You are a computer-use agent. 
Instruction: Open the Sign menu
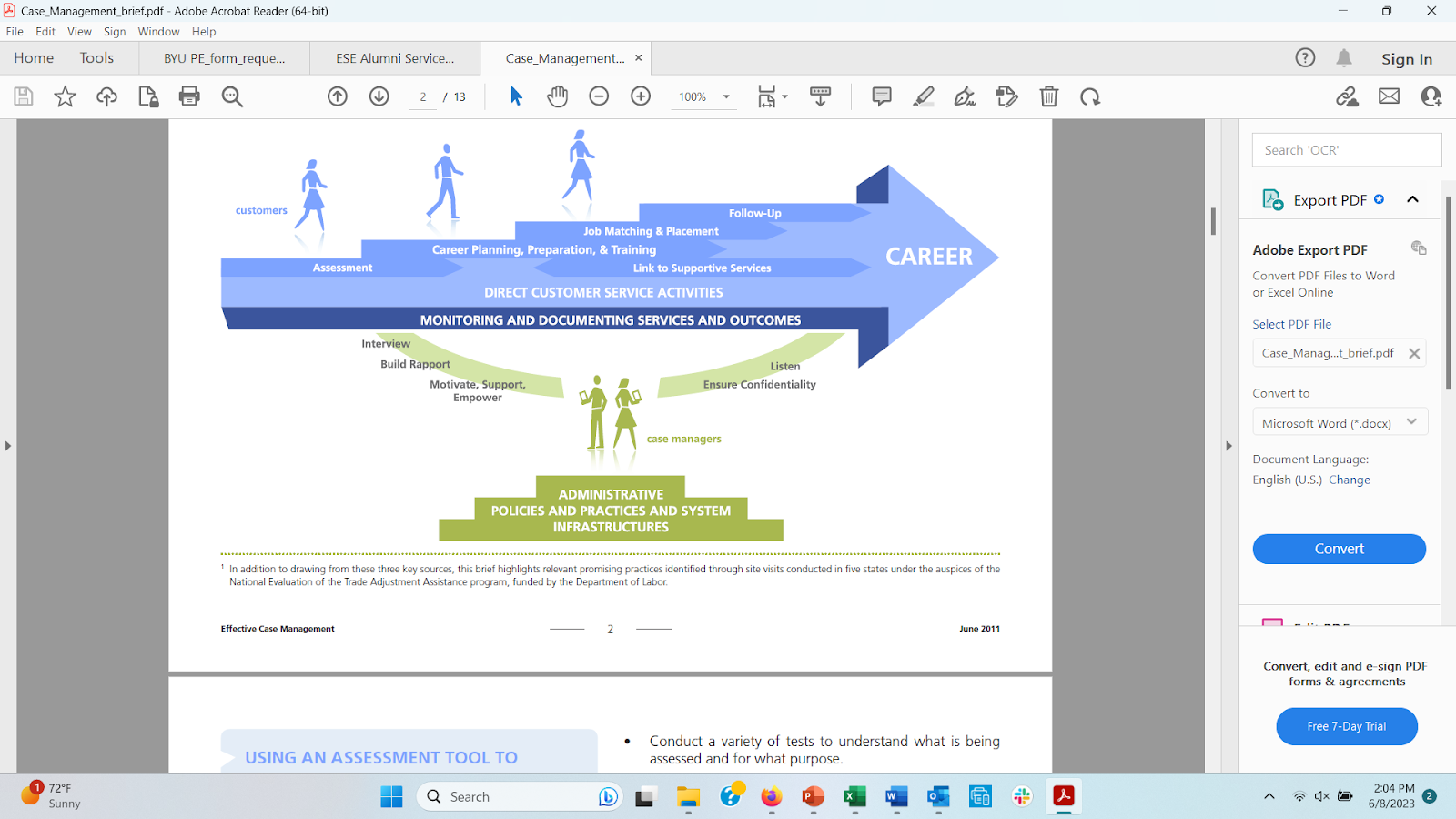click(115, 32)
